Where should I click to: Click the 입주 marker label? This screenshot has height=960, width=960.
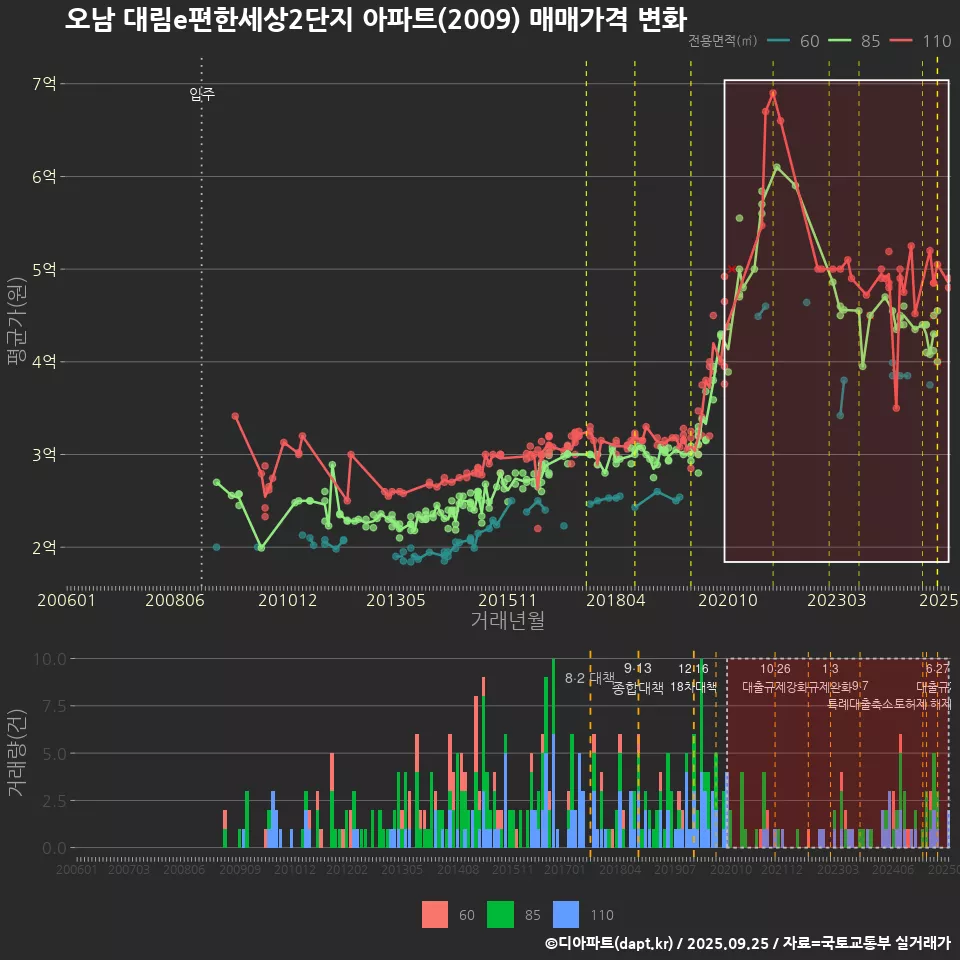202,95
